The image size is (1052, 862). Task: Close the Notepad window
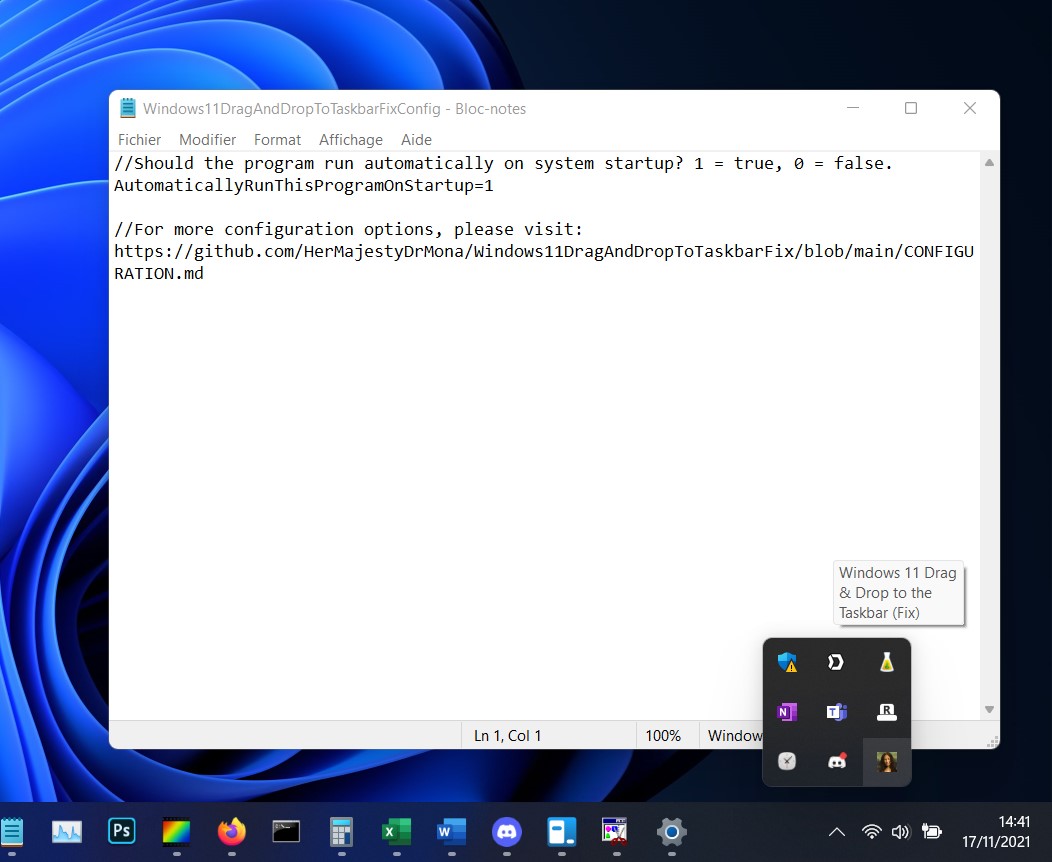point(969,108)
